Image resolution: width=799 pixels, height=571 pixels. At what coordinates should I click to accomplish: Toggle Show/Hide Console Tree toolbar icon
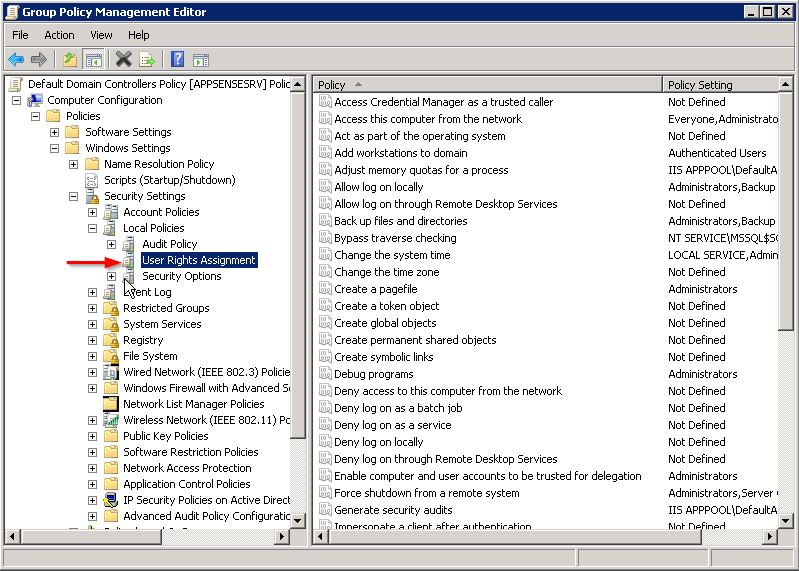(x=93, y=60)
